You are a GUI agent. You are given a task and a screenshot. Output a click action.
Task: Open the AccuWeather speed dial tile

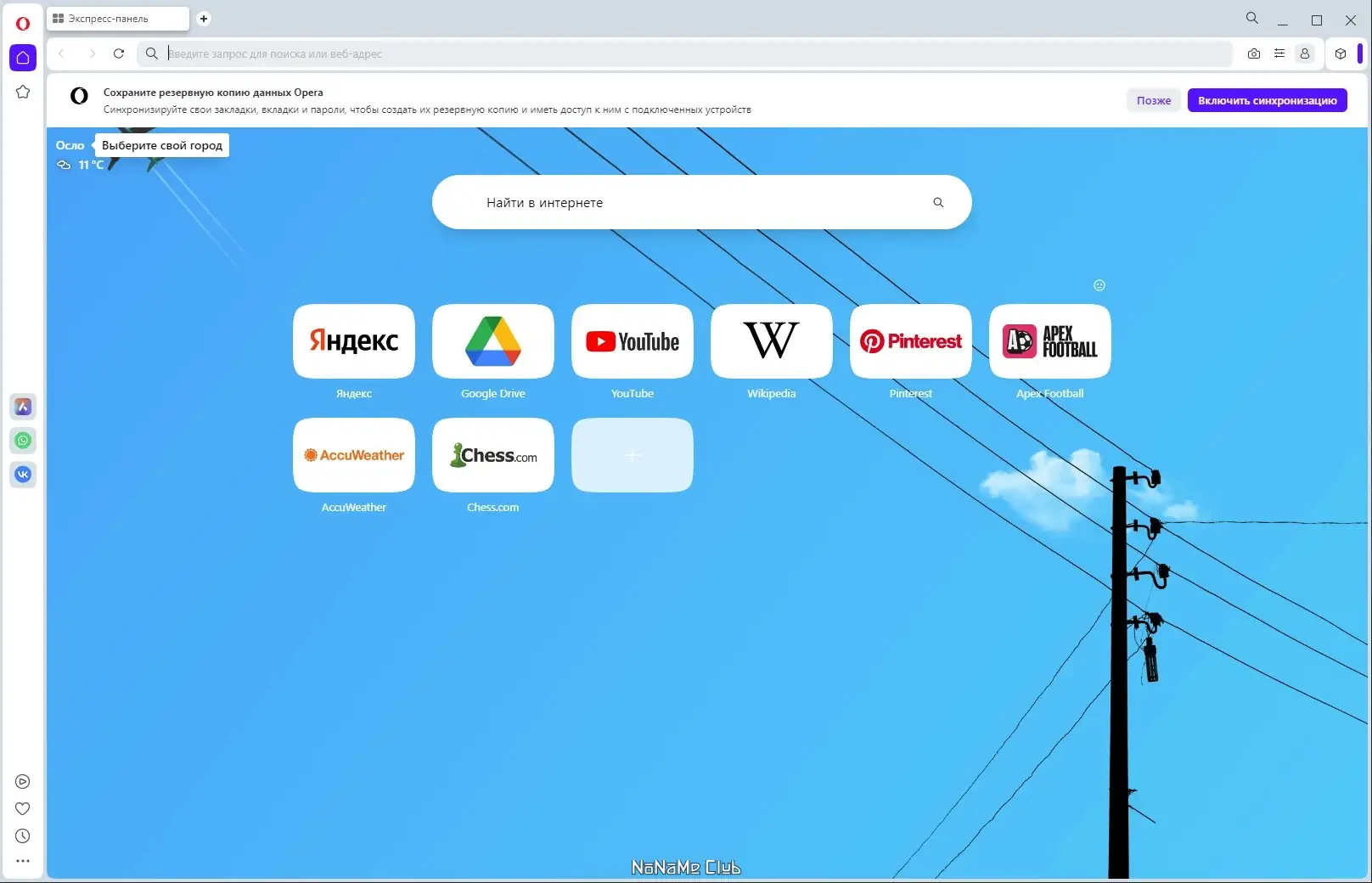click(354, 455)
